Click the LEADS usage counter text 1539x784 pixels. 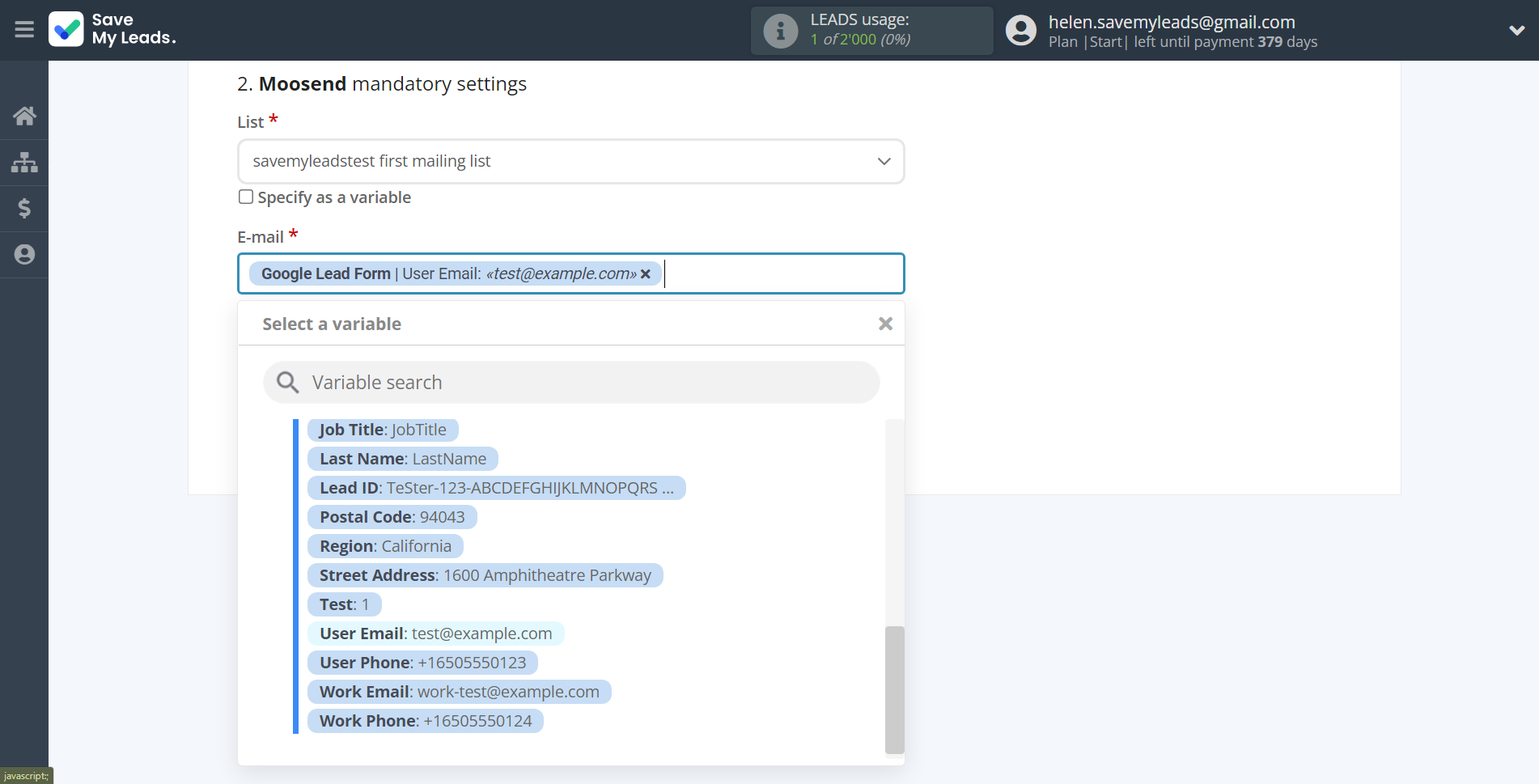pos(860,39)
